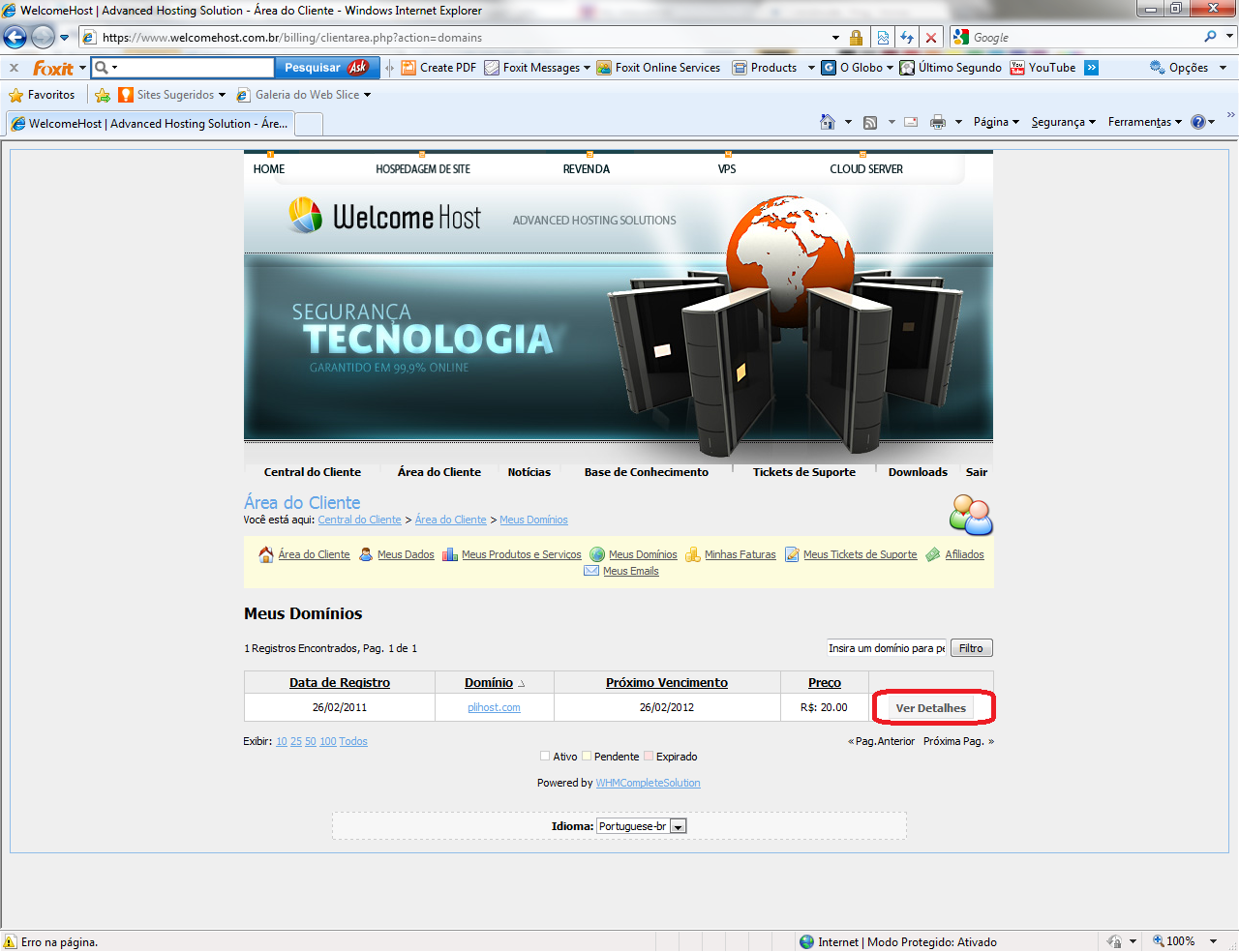Open Create PDF in the Foxit toolbar

pos(438,68)
